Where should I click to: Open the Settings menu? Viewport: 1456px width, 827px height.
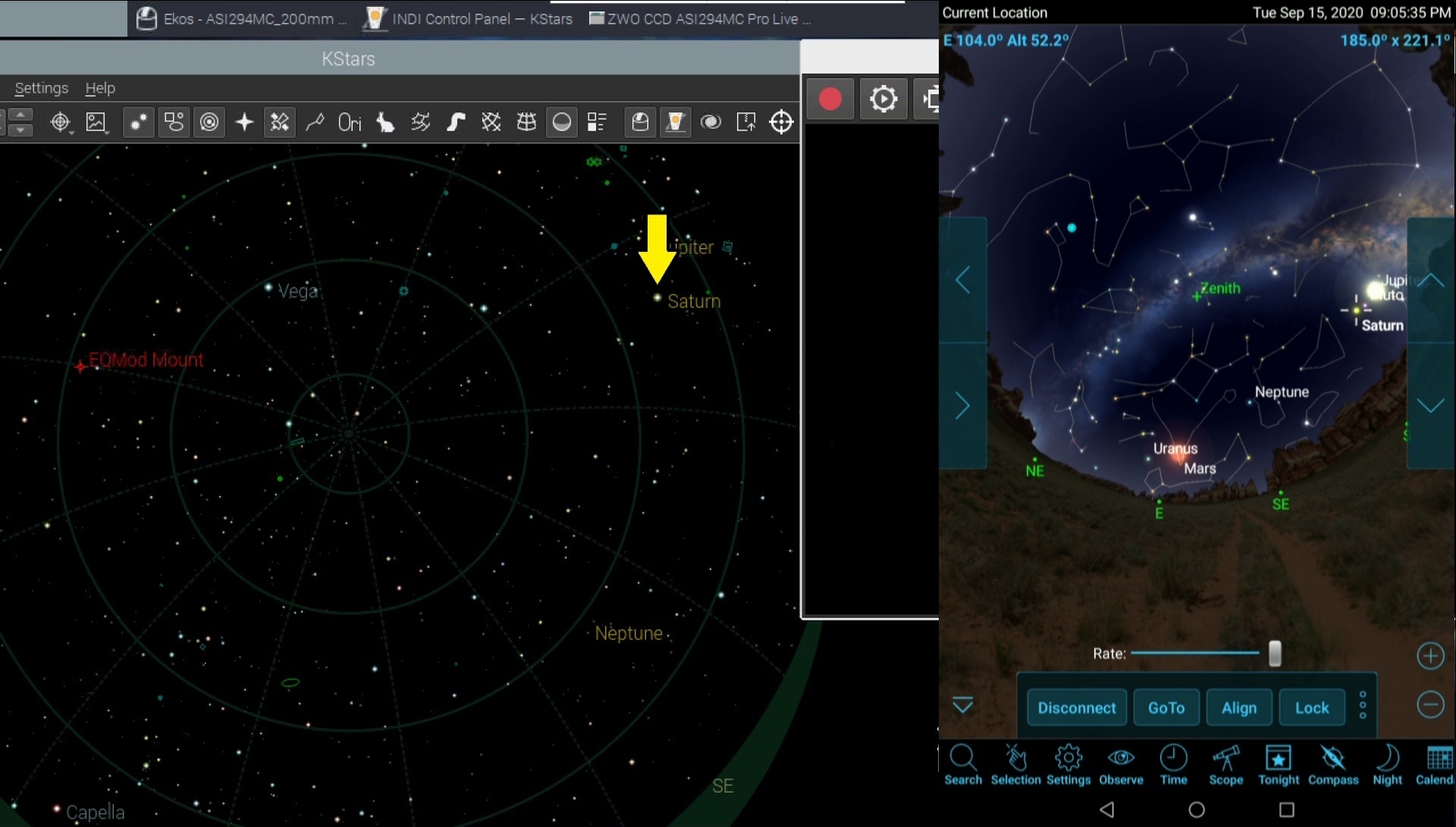42,88
